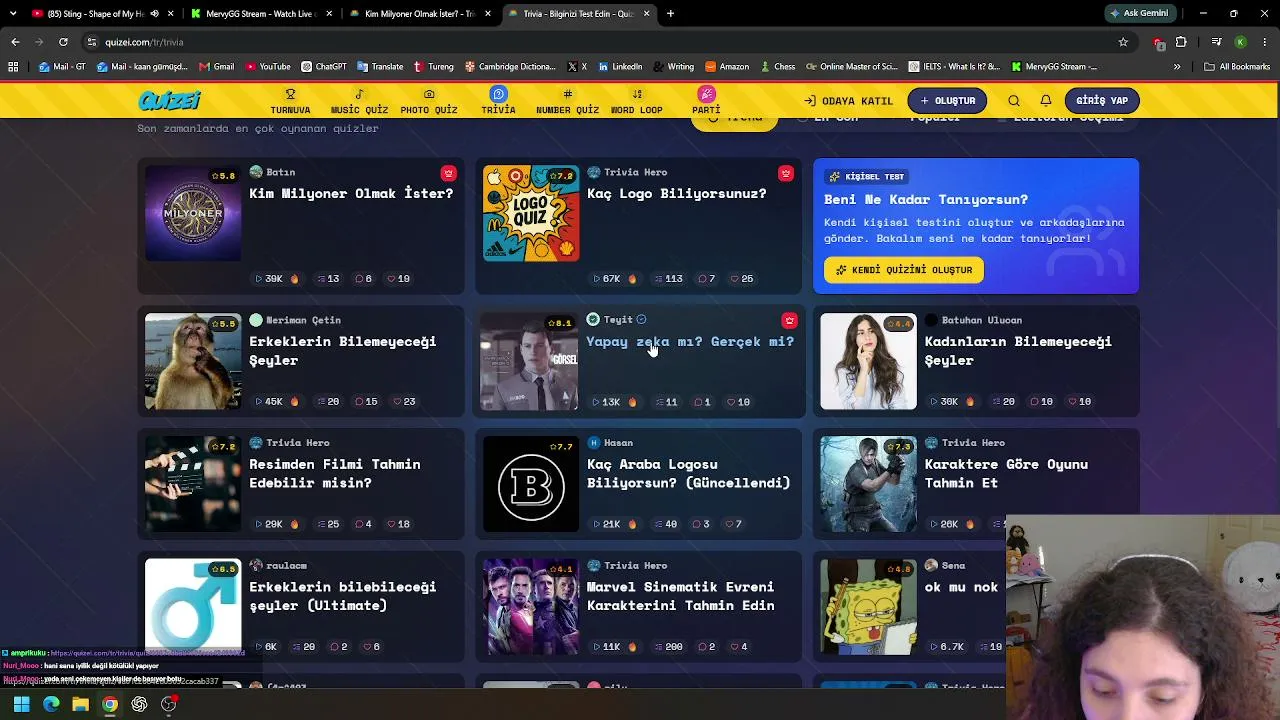Open Photo Quiz from navigation bar
This screenshot has width=1280, height=720.
click(429, 101)
